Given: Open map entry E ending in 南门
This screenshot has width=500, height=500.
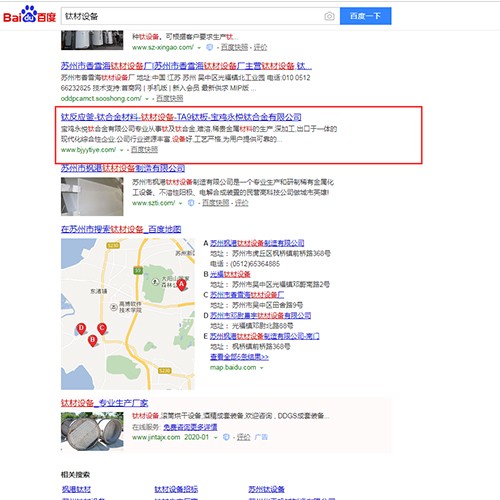Looking at the screenshot, I should coord(265,336).
